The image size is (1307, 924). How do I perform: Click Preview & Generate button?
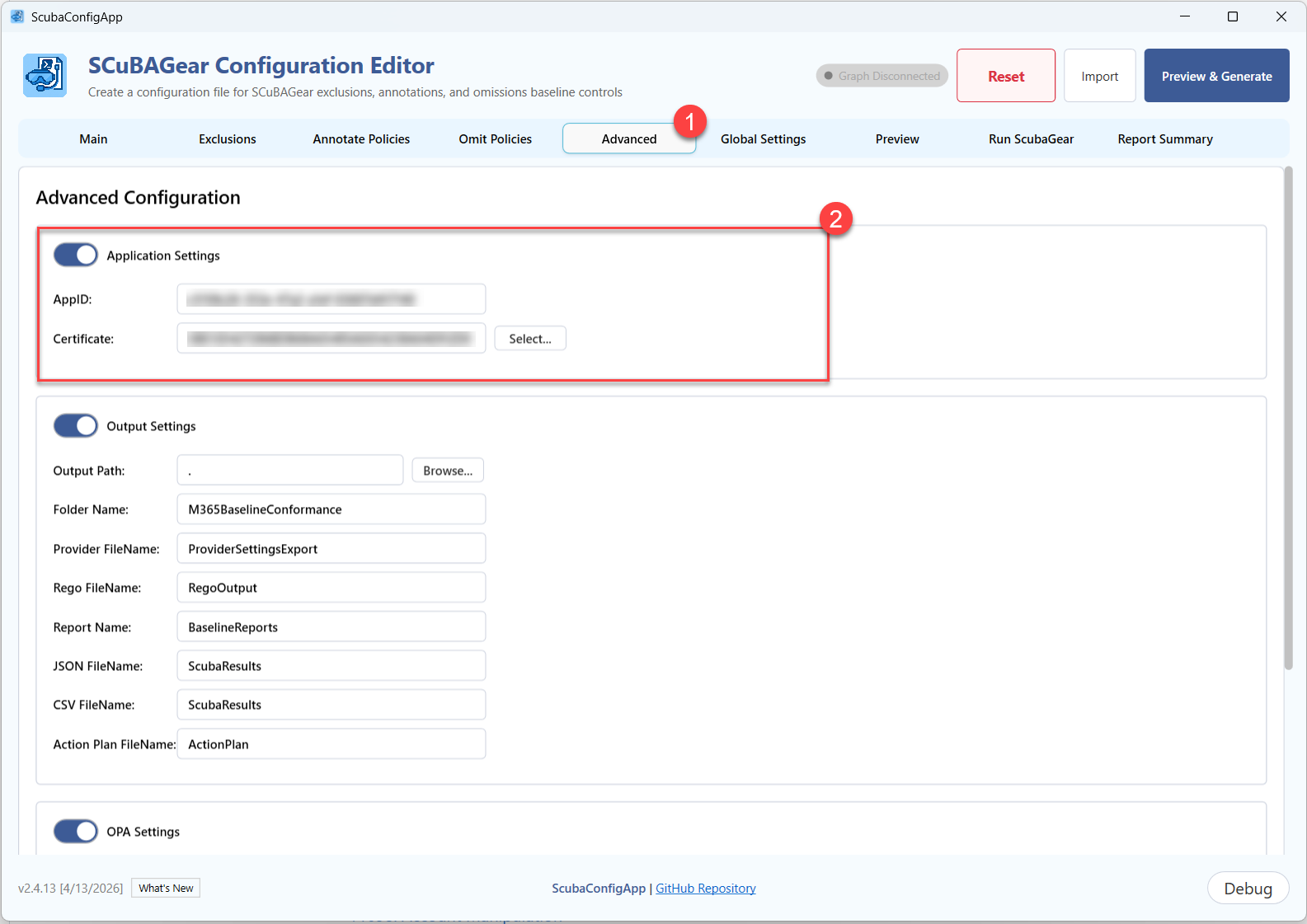pos(1216,76)
